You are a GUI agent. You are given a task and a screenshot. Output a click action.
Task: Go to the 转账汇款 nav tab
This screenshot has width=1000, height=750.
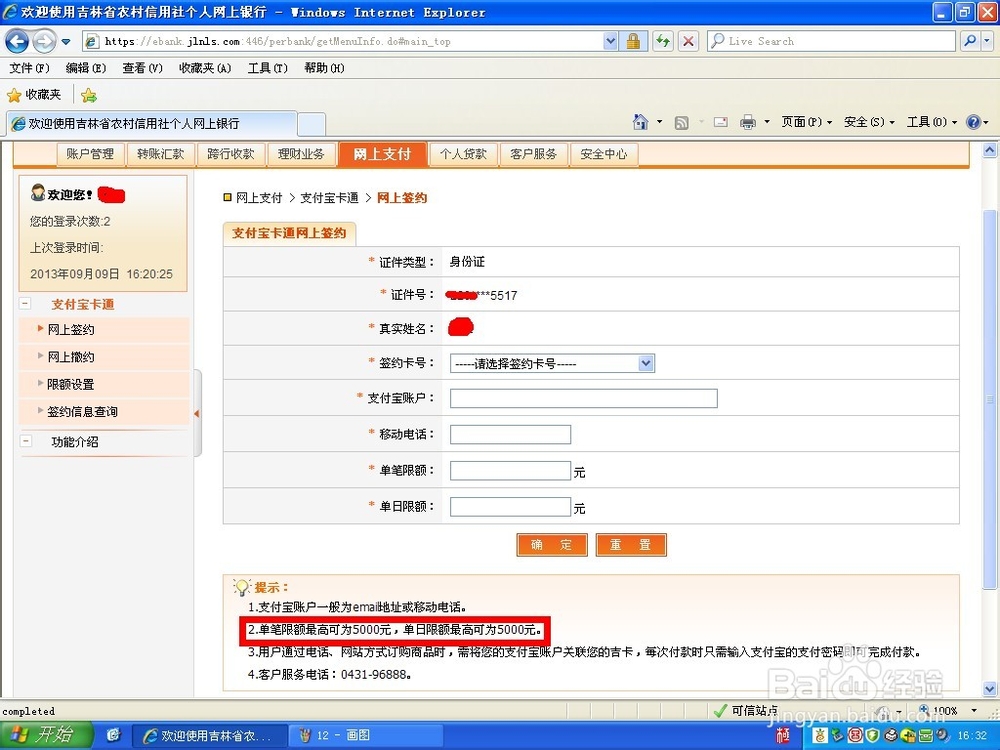[x=160, y=154]
